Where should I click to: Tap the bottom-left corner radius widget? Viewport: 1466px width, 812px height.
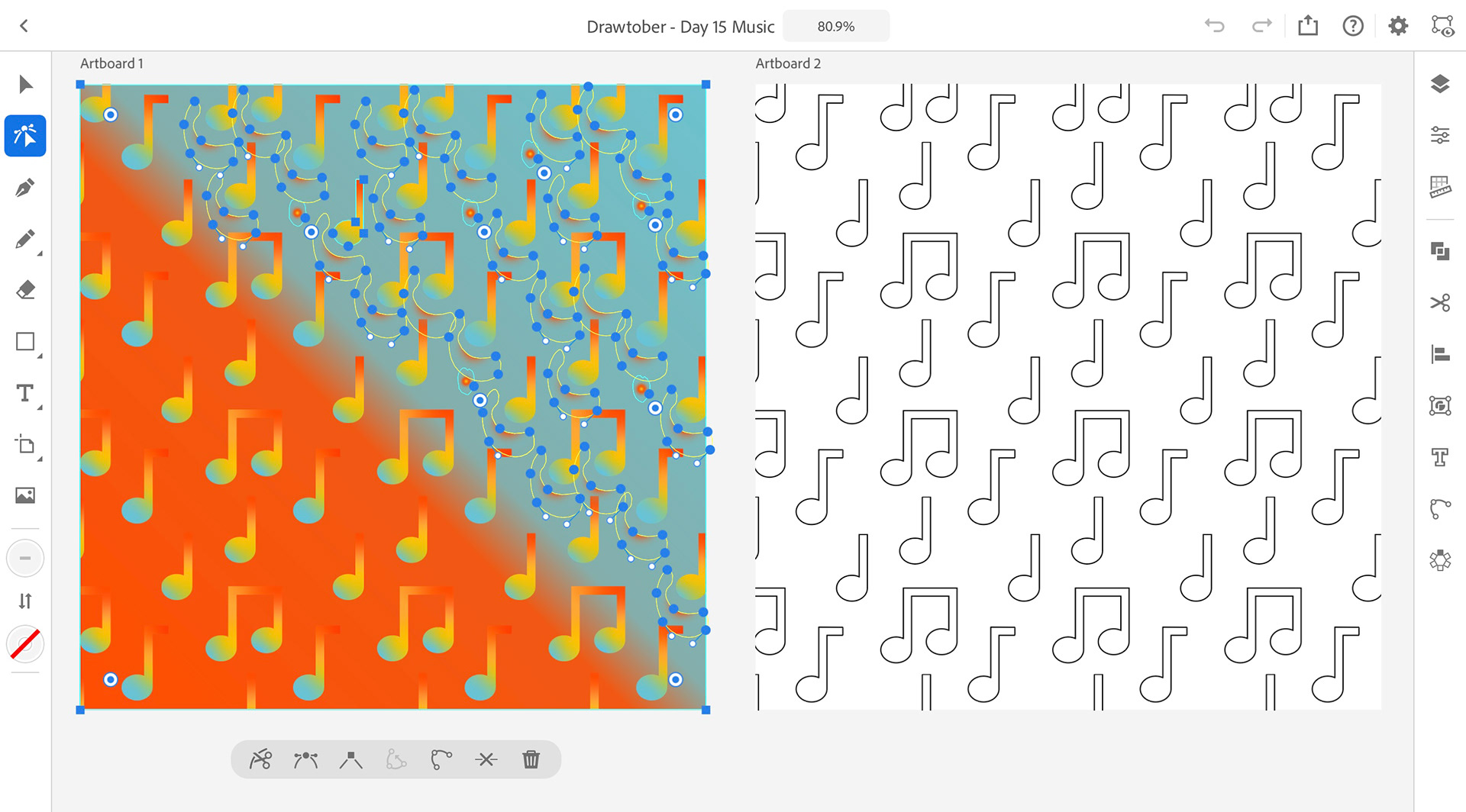111,679
